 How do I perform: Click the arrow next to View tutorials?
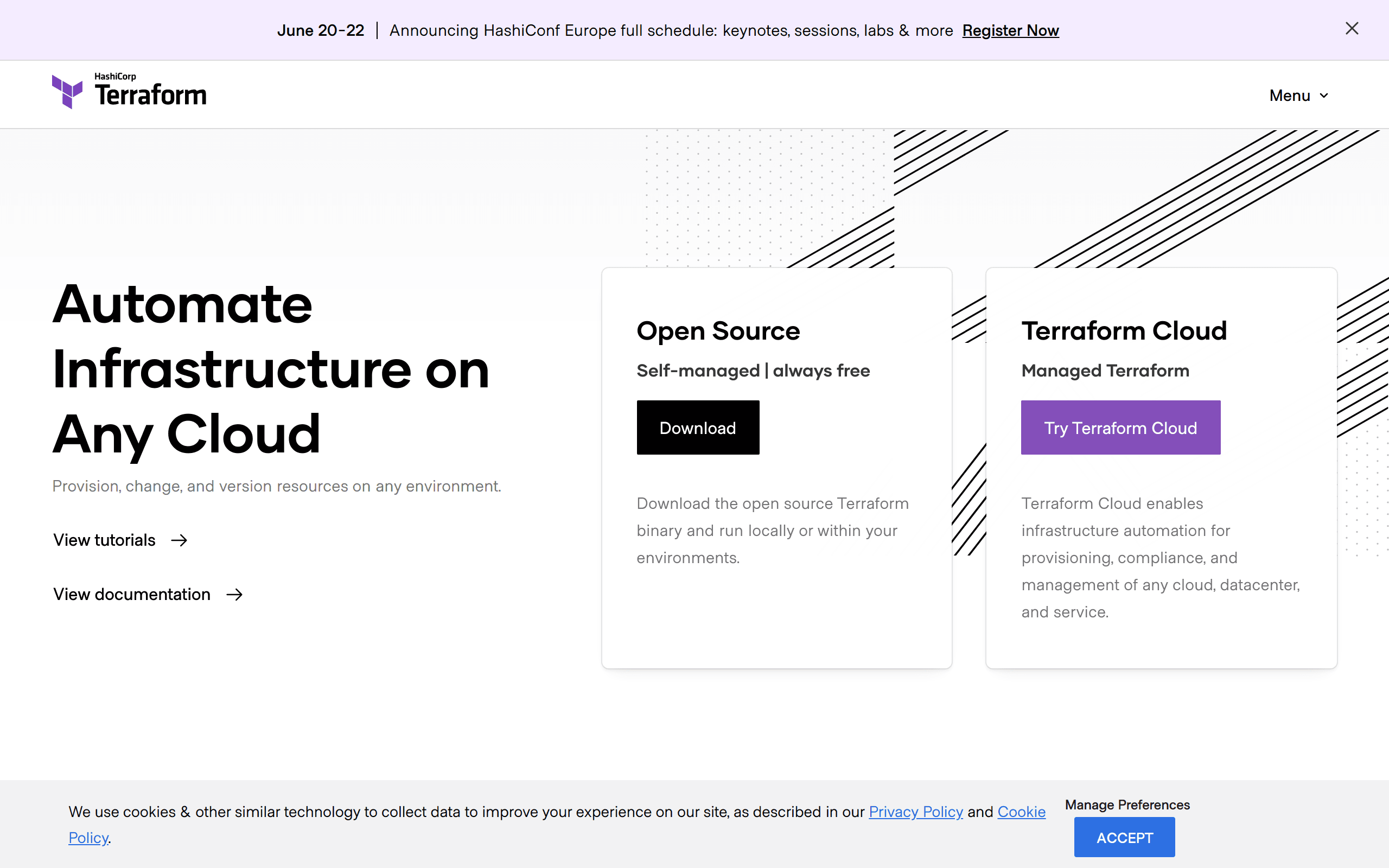pos(179,540)
